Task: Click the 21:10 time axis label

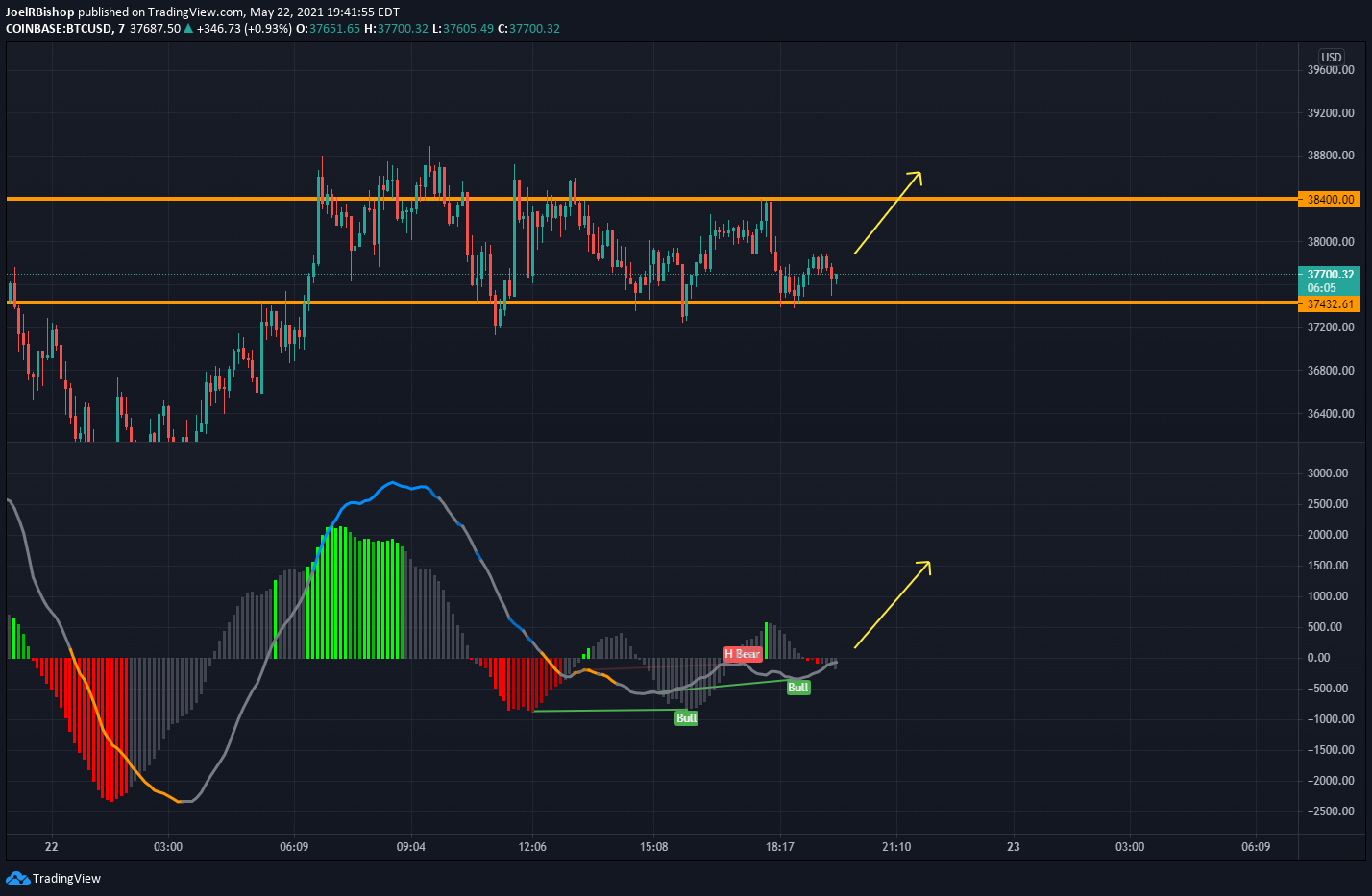Action: click(896, 847)
